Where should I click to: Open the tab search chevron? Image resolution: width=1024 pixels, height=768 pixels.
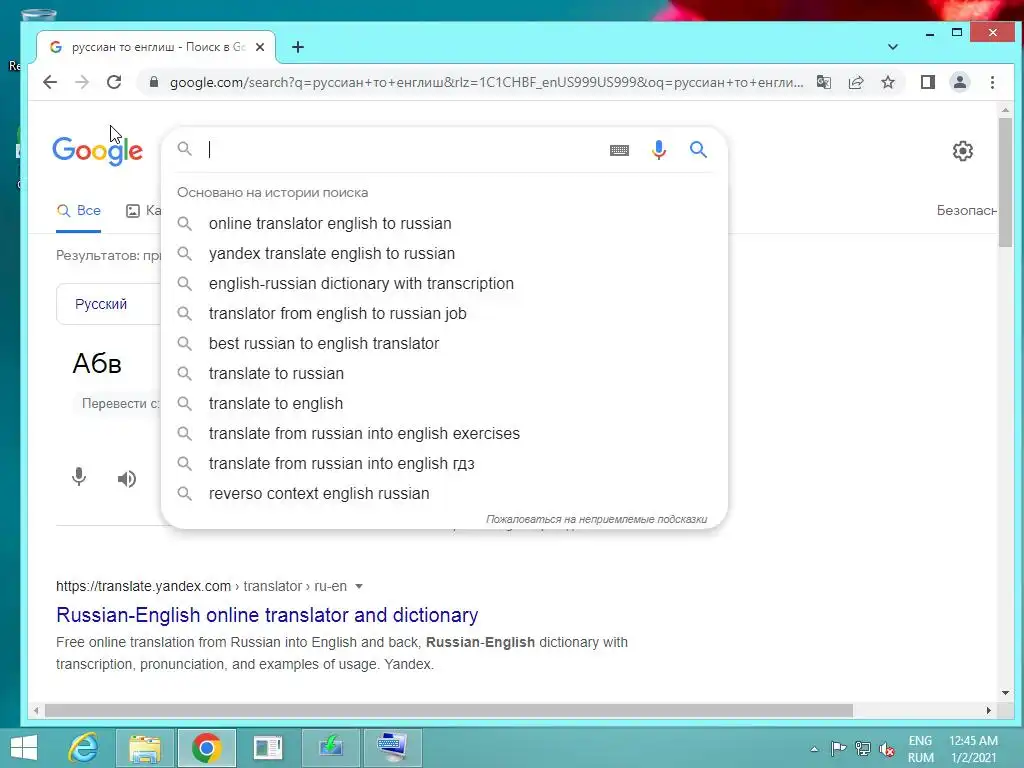tap(893, 47)
